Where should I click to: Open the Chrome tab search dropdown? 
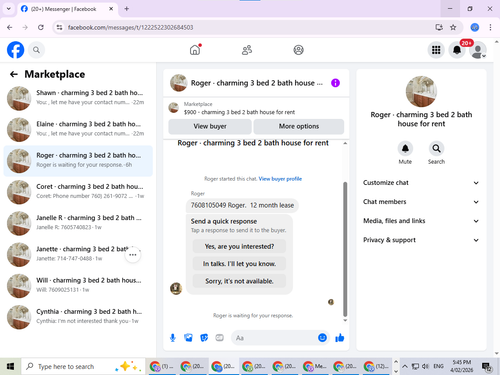point(9,9)
